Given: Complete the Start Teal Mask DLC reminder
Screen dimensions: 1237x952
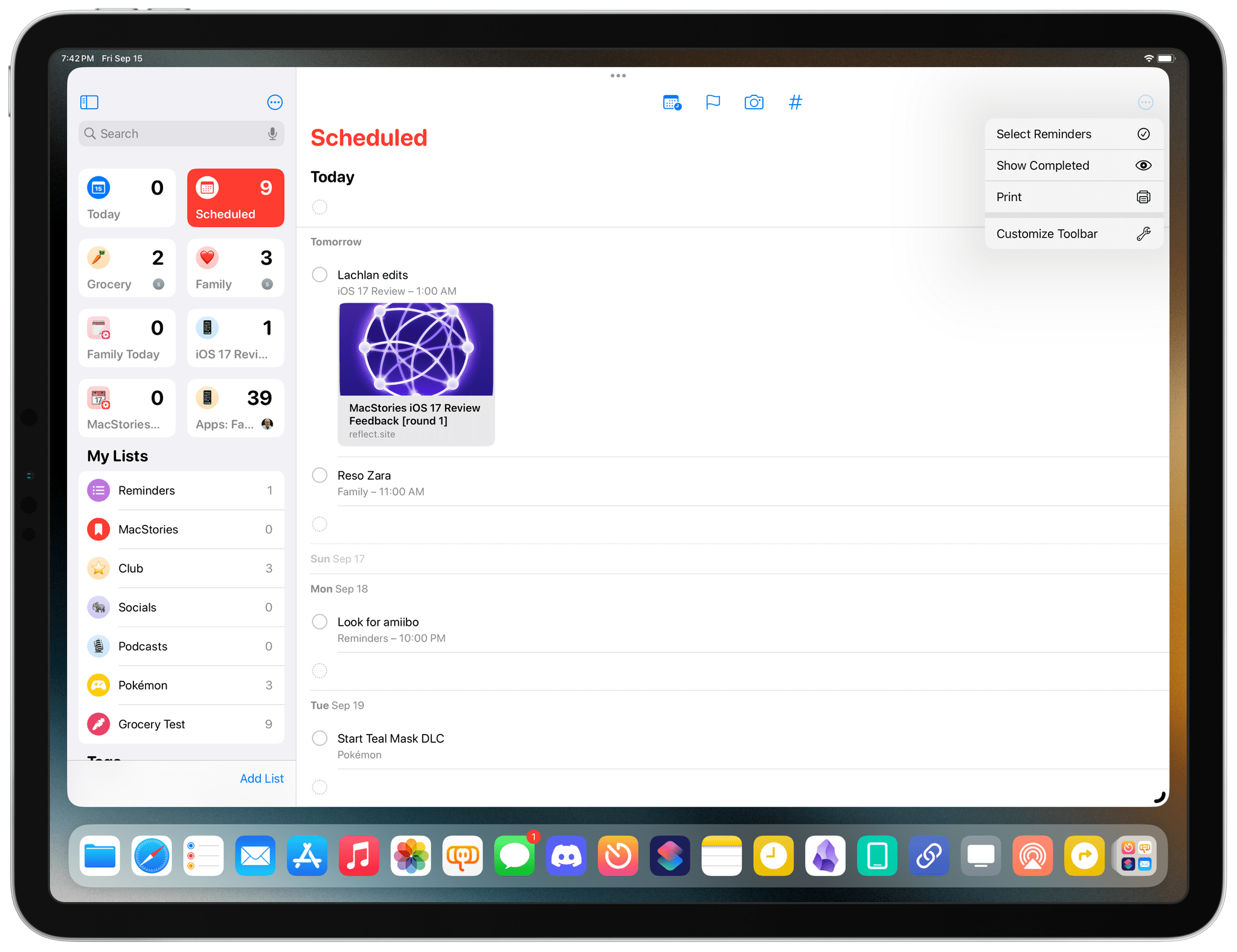Looking at the screenshot, I should click(320, 738).
